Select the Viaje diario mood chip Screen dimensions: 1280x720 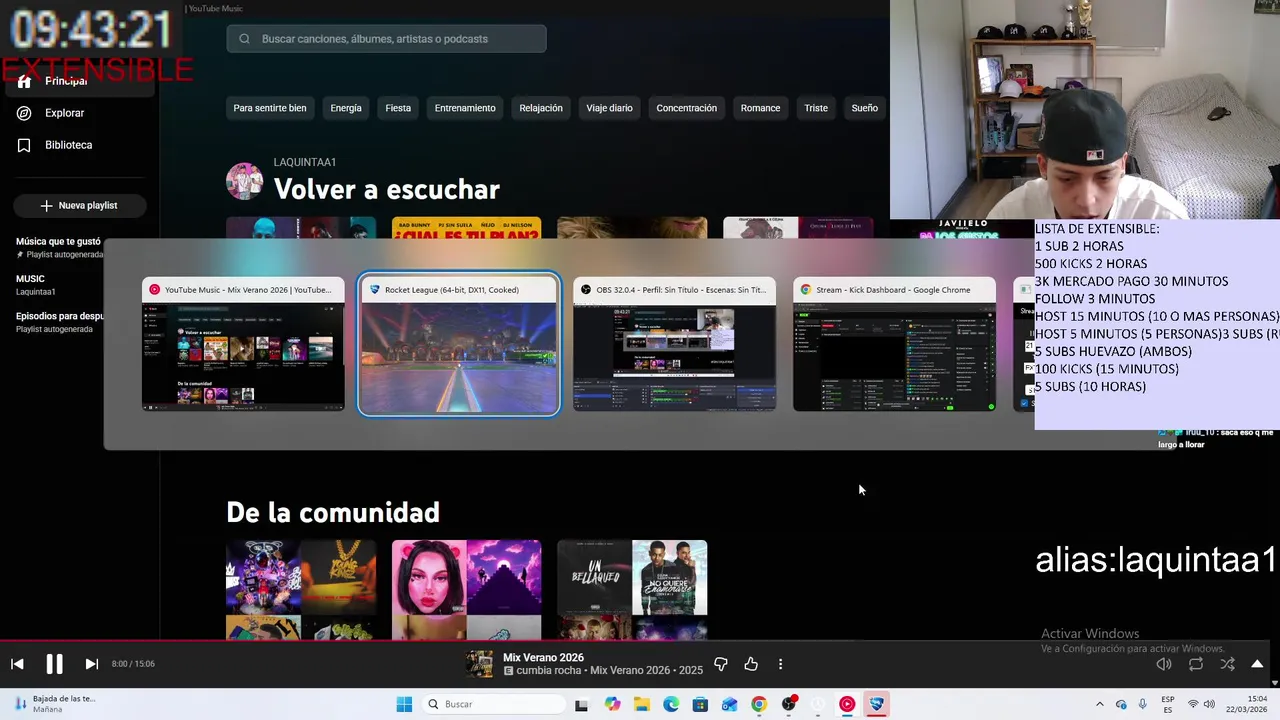(x=609, y=108)
